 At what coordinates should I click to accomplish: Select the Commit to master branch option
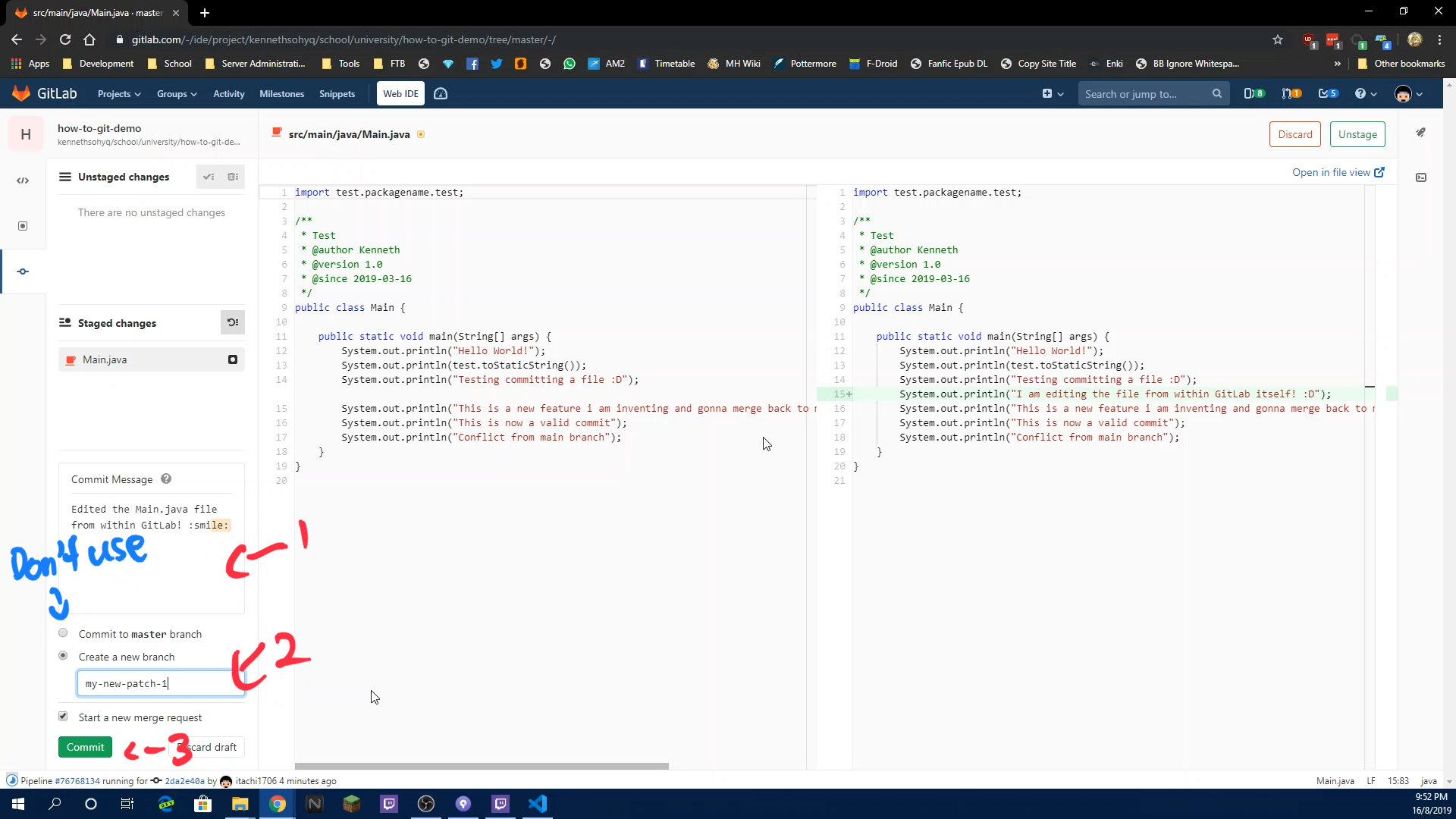(x=63, y=633)
